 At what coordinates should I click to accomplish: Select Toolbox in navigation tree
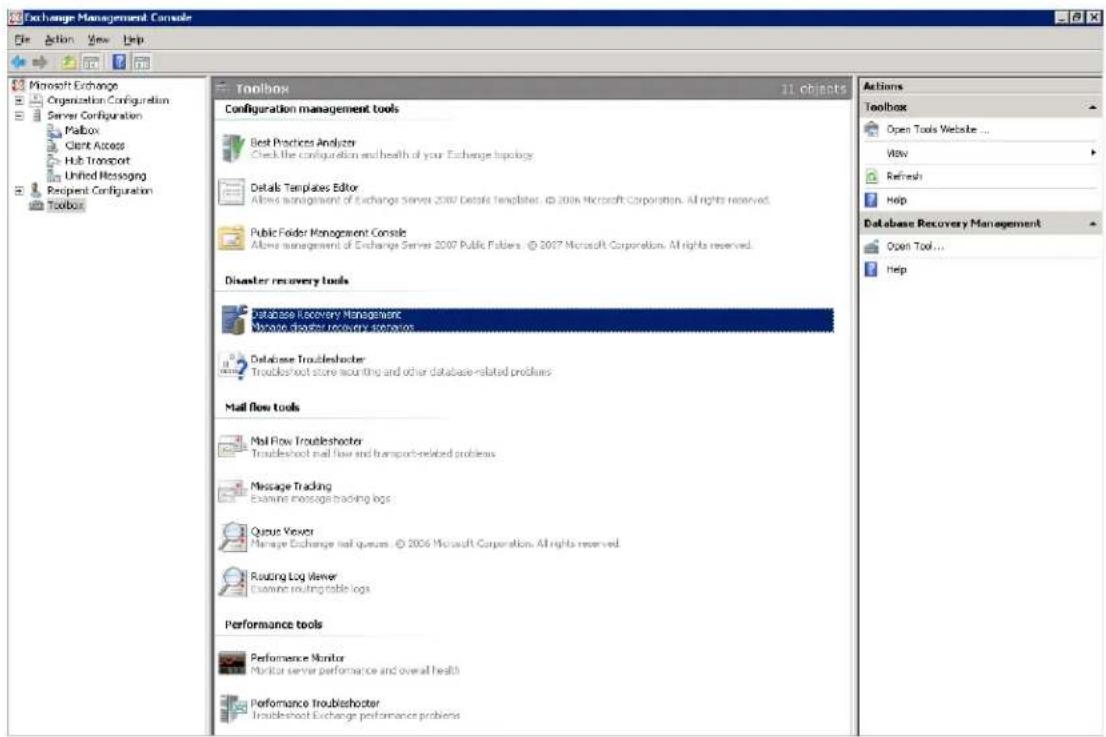(66, 205)
